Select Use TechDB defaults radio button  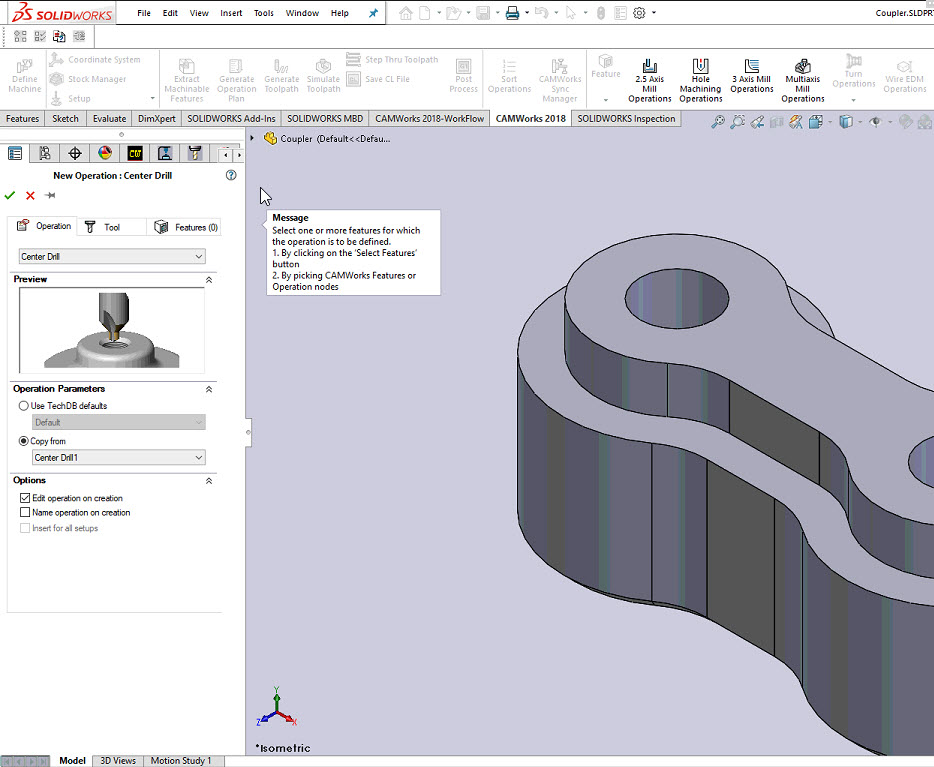tap(24, 406)
